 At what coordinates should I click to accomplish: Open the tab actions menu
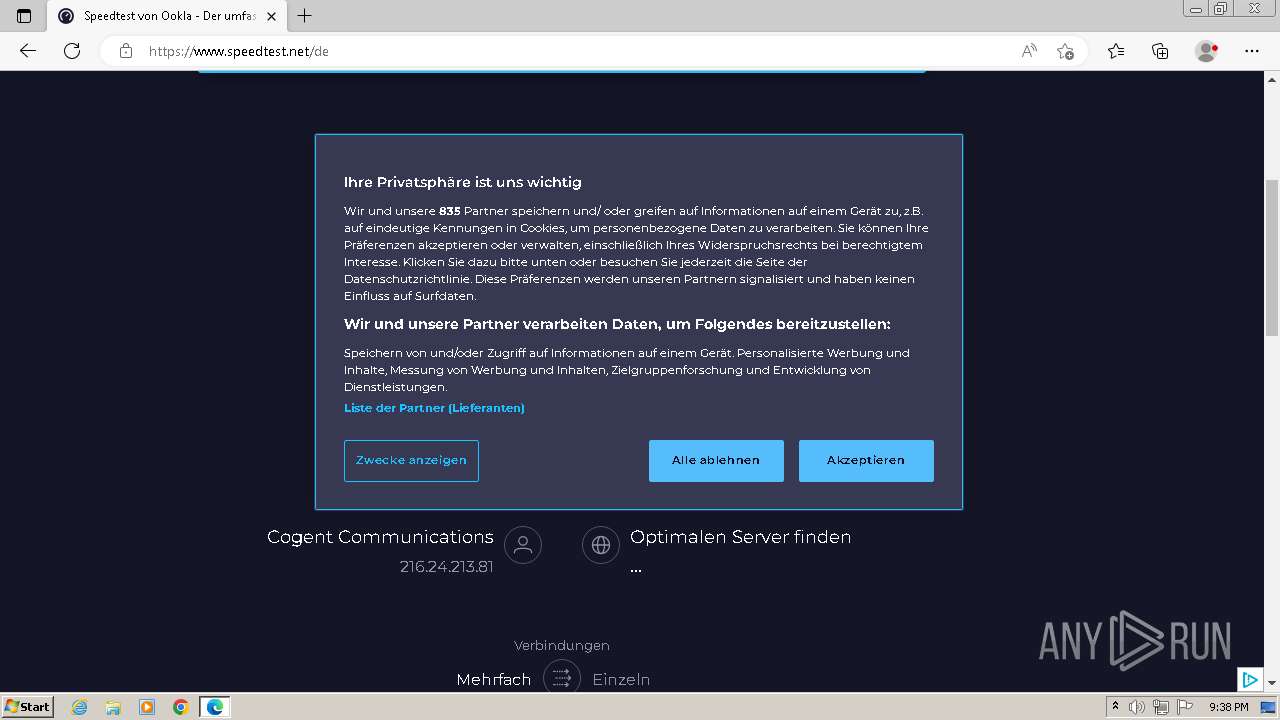coord(24,15)
